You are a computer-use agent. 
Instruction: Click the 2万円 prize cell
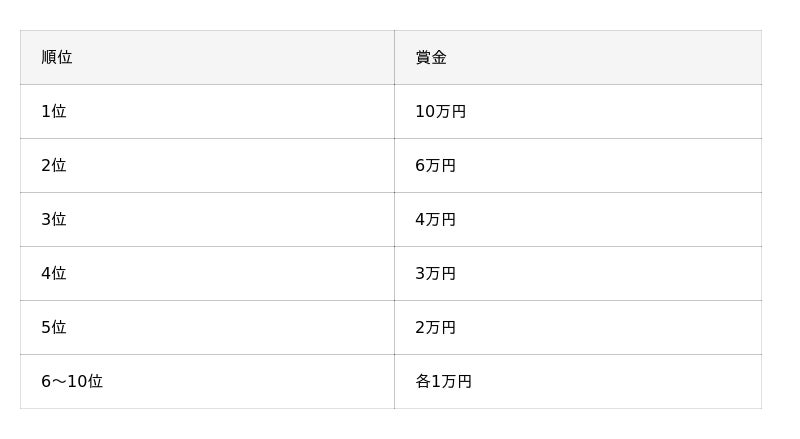point(435,327)
